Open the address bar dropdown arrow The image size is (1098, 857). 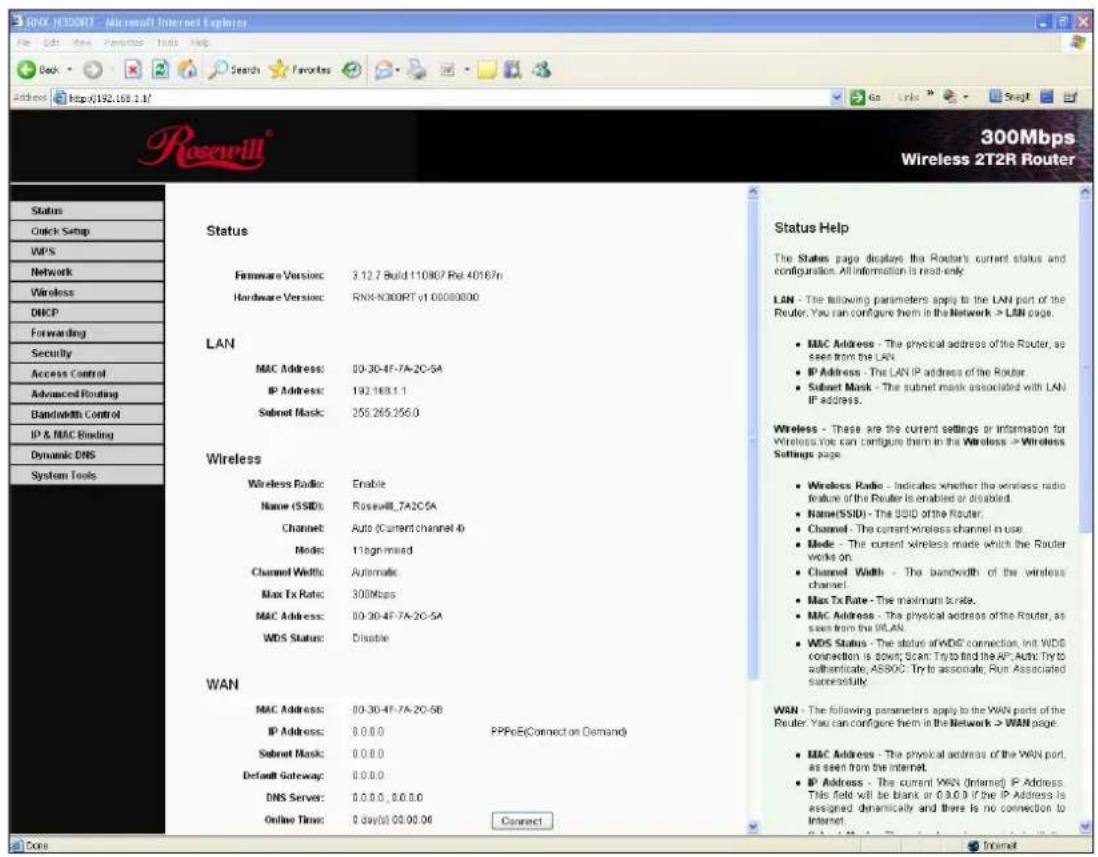(837, 97)
